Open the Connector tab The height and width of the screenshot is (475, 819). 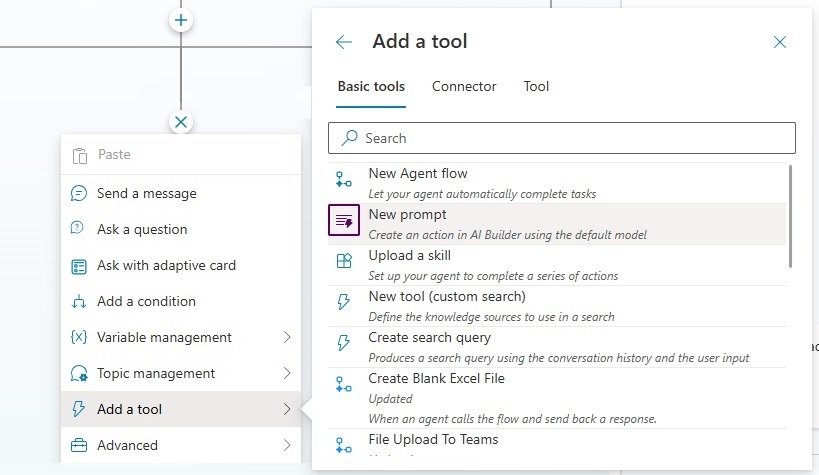[x=464, y=86]
